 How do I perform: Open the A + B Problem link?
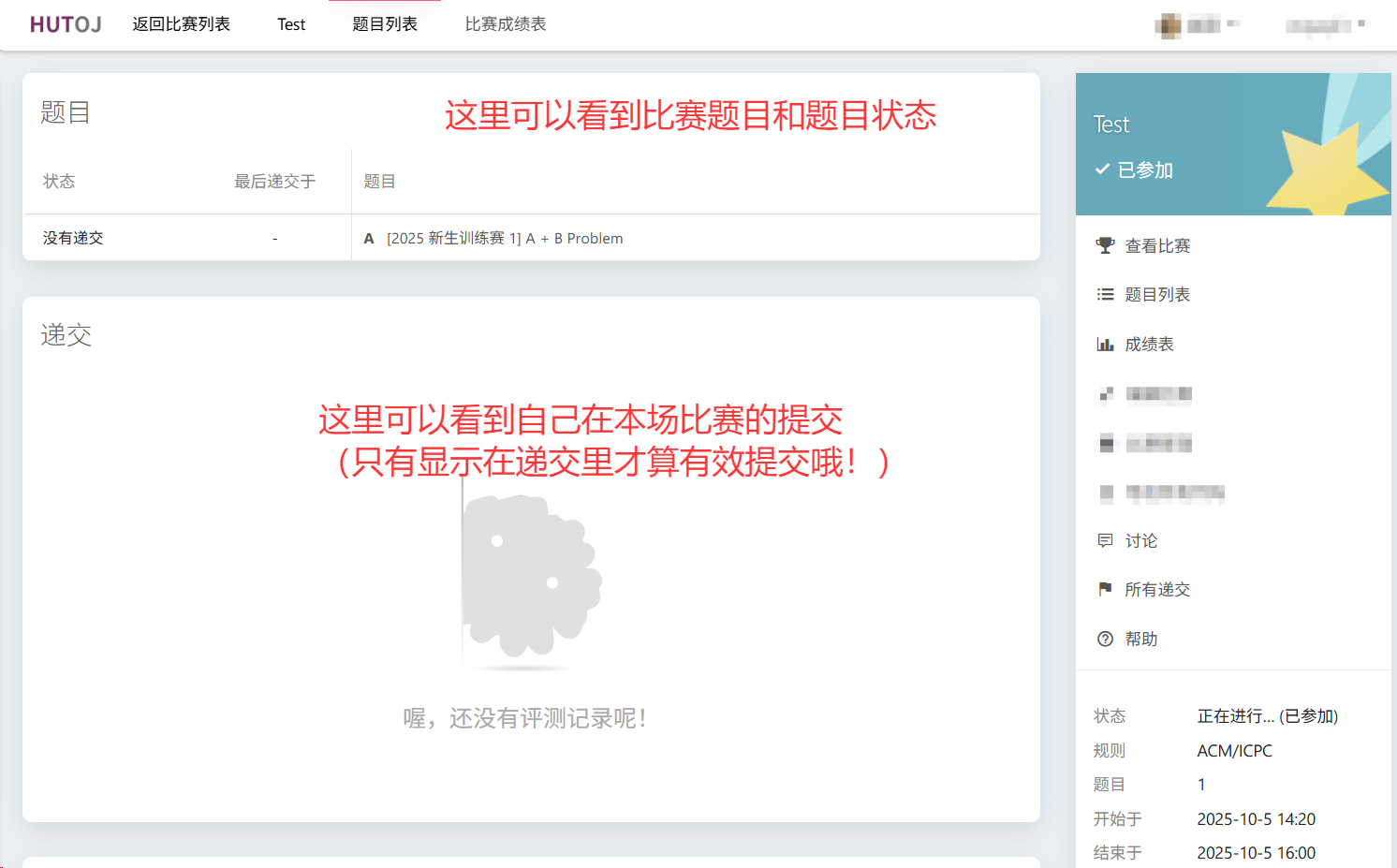[x=505, y=239]
